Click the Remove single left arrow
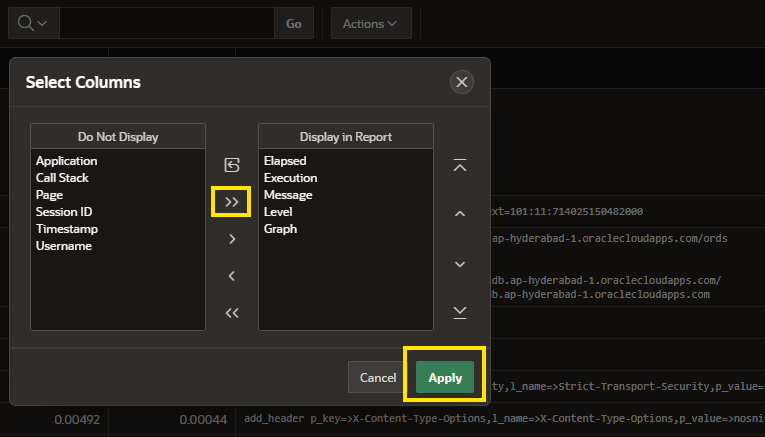 click(232, 276)
